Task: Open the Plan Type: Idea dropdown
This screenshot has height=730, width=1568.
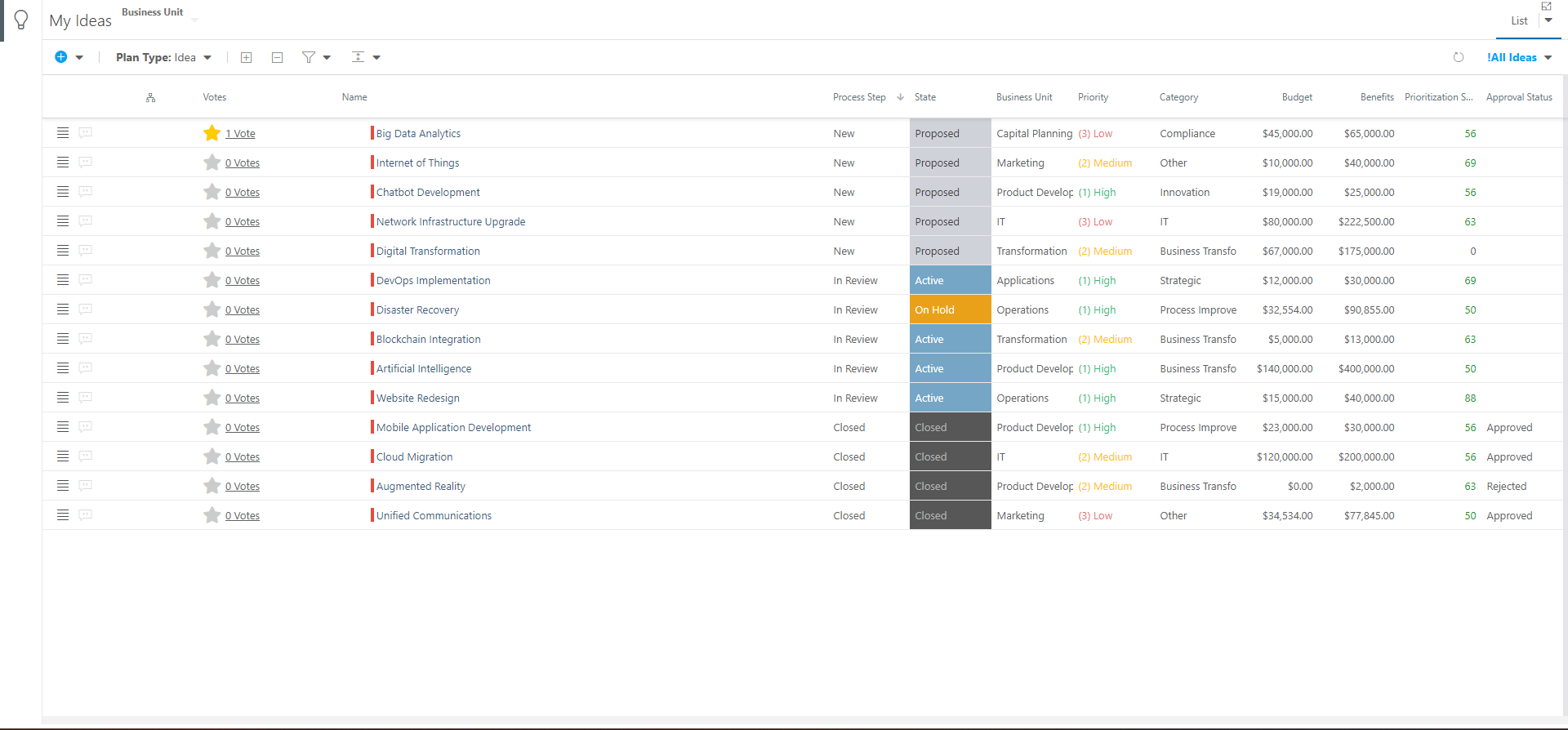Action: (x=164, y=57)
